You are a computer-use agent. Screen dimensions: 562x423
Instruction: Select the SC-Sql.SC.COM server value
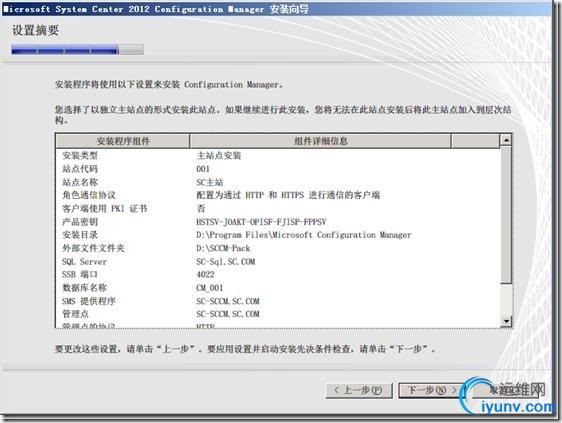coord(225,262)
